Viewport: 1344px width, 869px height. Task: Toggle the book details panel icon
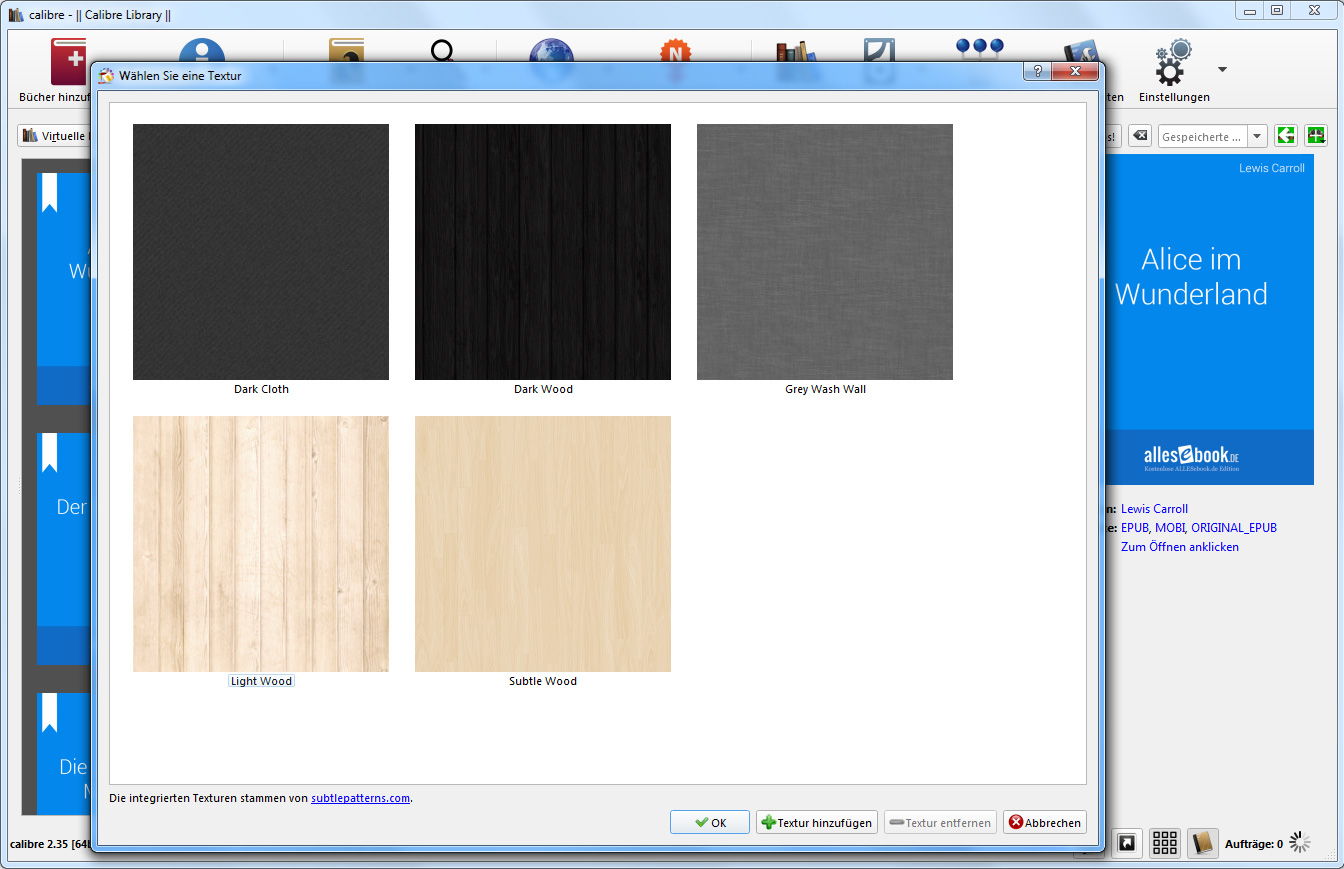[x=1203, y=843]
